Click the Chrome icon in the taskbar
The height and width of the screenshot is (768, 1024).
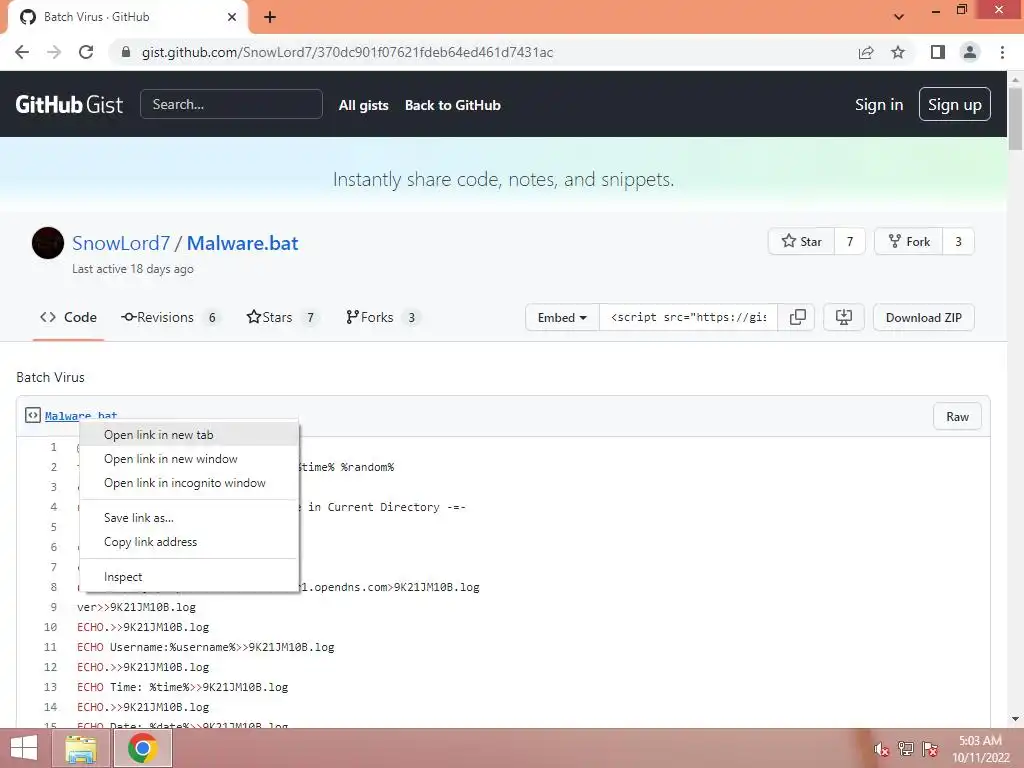142,748
